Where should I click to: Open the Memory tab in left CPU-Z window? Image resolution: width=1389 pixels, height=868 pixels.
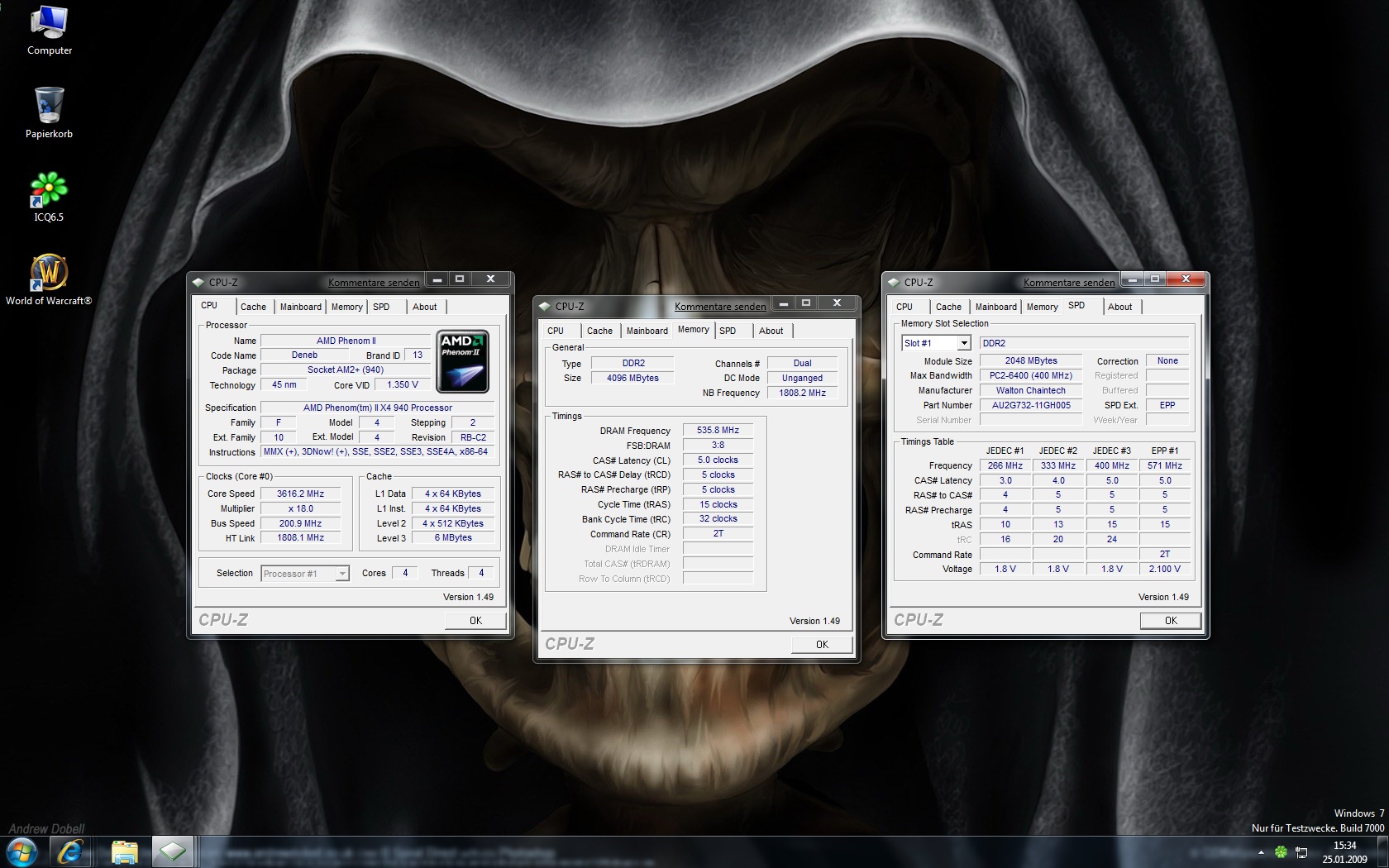[346, 307]
